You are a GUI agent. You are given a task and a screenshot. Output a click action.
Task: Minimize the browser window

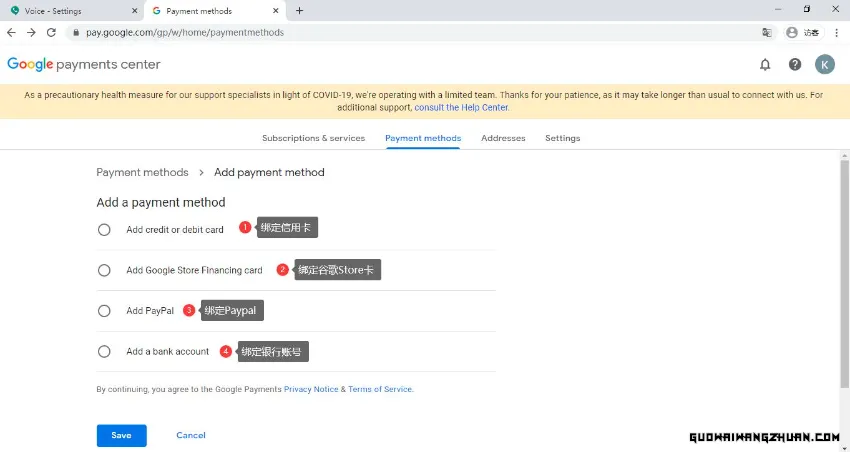[x=778, y=9]
